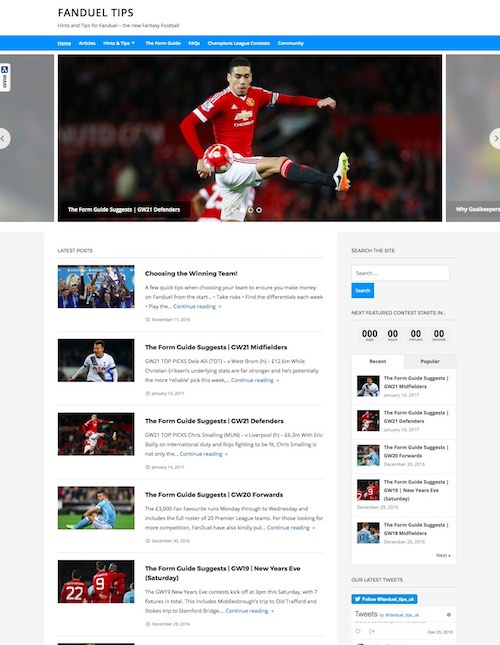
Task: Click Continue reading under GW21 Midfielders post
Action: click(x=255, y=380)
